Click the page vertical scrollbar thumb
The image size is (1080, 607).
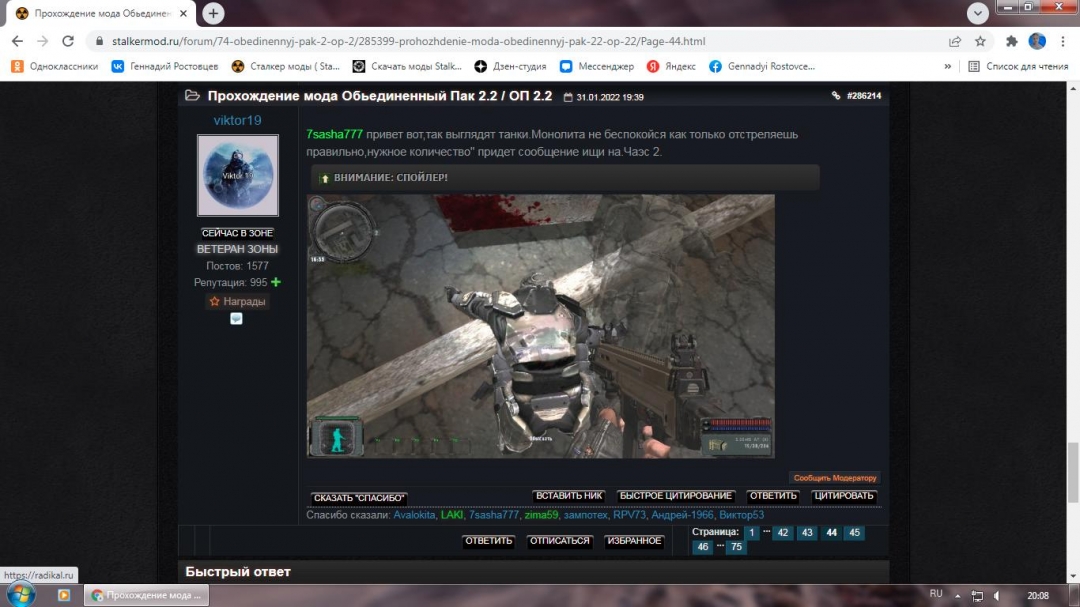(1073, 473)
